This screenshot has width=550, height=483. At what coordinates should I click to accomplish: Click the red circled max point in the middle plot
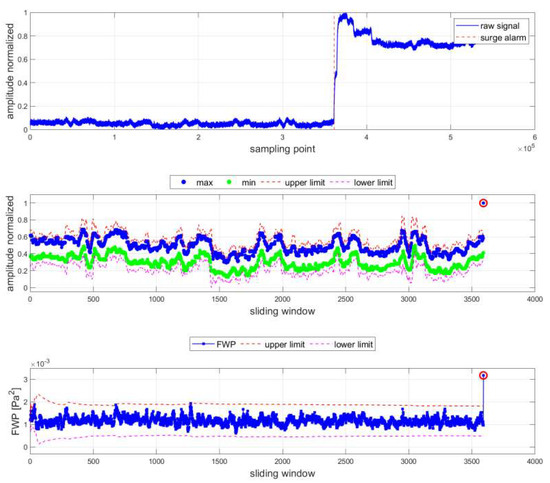pyautogui.click(x=483, y=203)
